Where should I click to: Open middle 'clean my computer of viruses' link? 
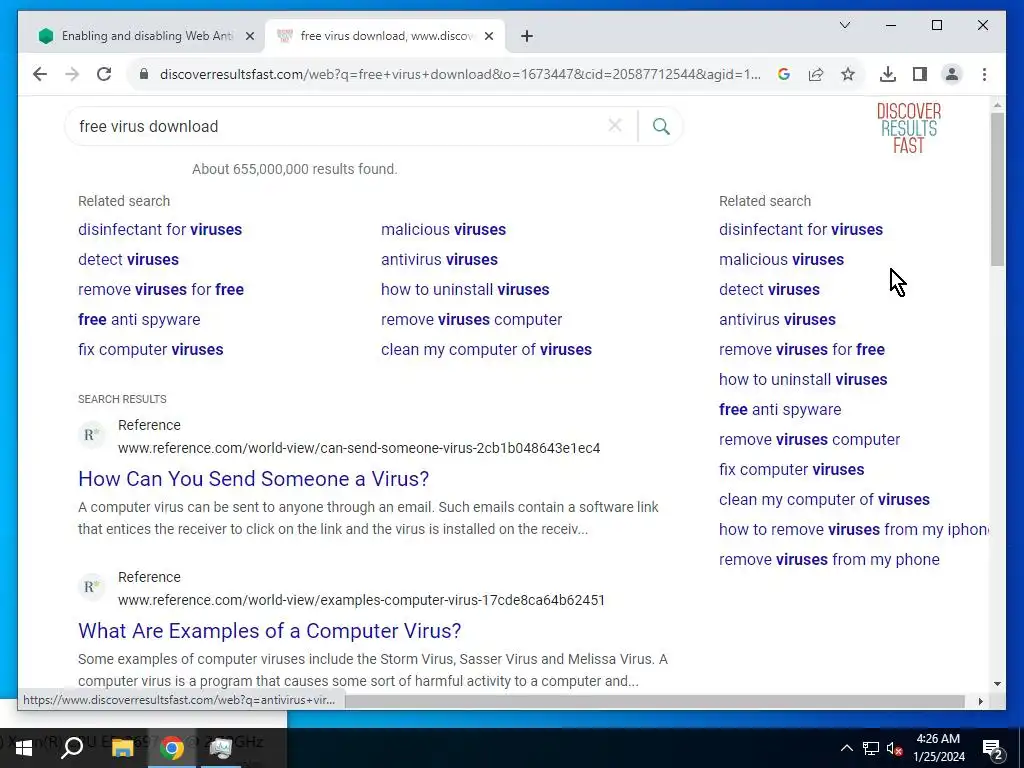(487, 349)
